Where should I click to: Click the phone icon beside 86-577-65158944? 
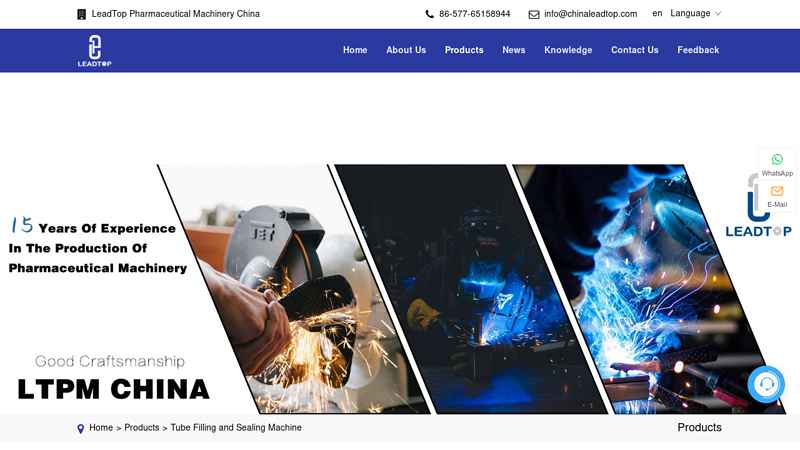(x=430, y=14)
